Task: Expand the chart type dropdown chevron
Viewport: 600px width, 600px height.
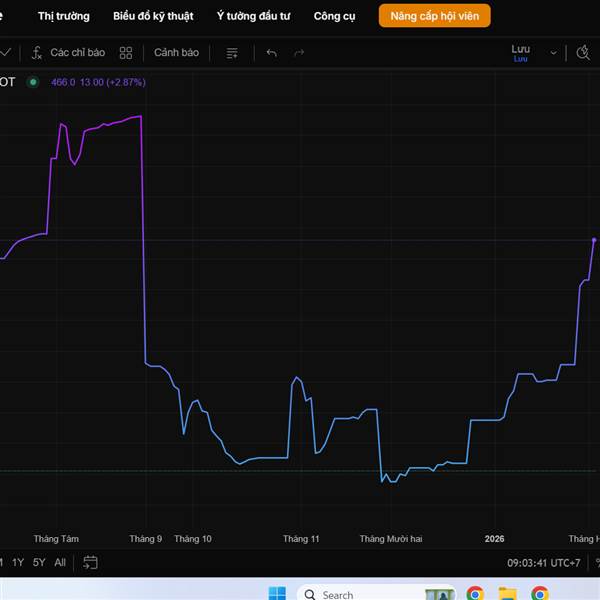Action: [6, 52]
